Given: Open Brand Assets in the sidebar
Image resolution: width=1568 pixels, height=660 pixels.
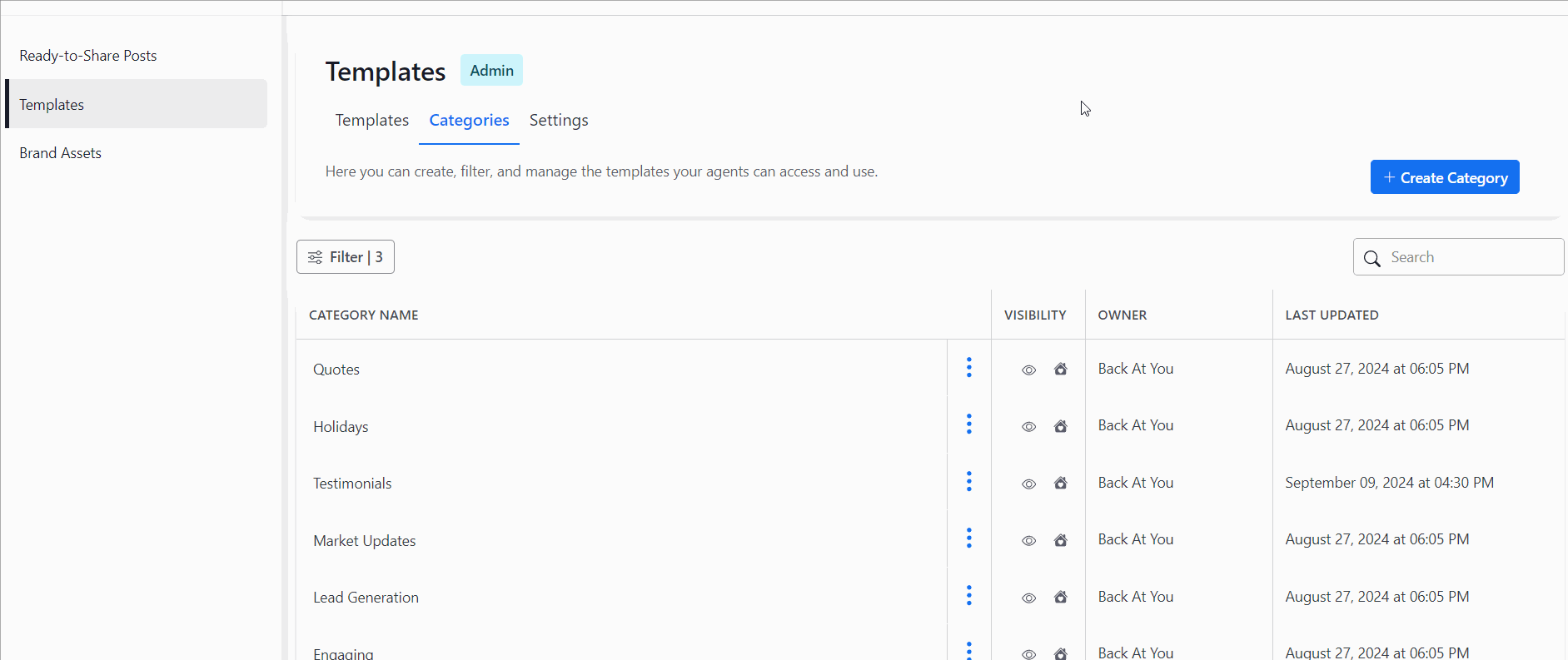Looking at the screenshot, I should 61,153.
